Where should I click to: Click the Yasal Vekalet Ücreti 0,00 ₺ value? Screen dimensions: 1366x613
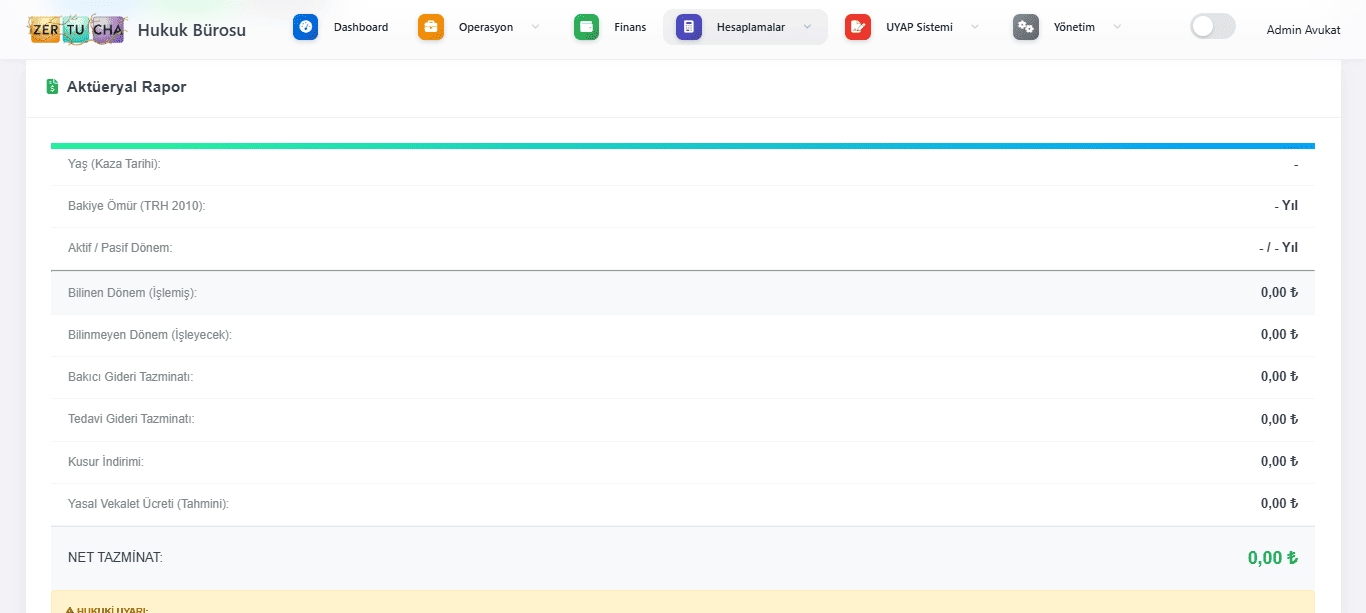(x=1280, y=504)
